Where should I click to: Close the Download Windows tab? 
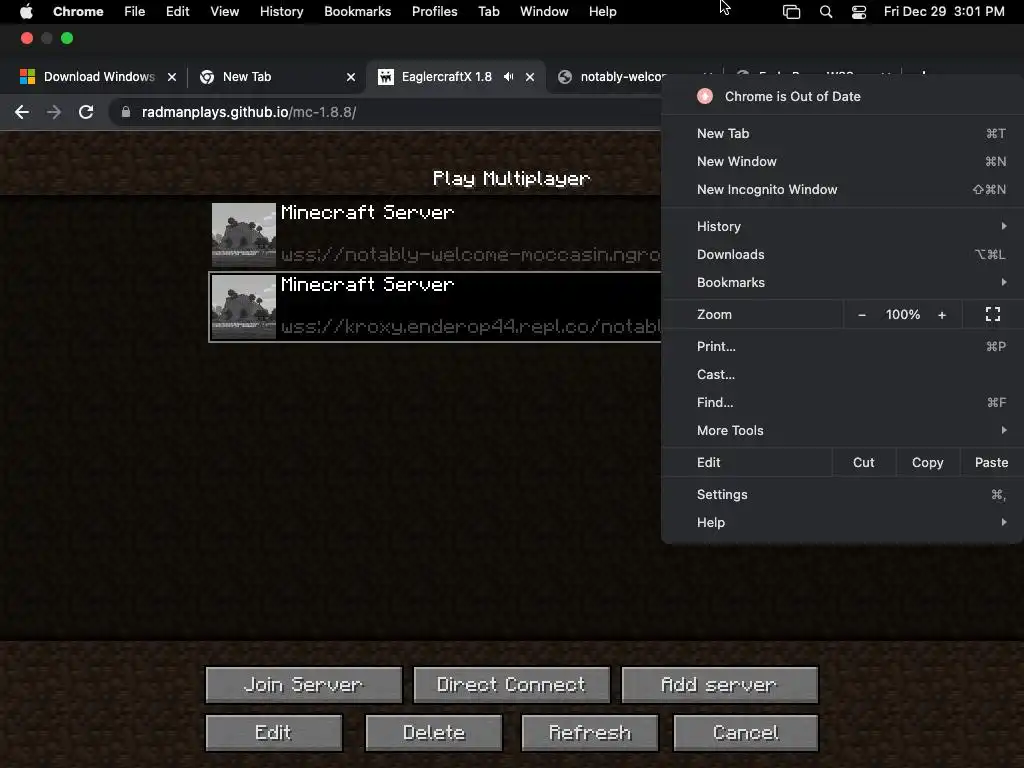172,77
